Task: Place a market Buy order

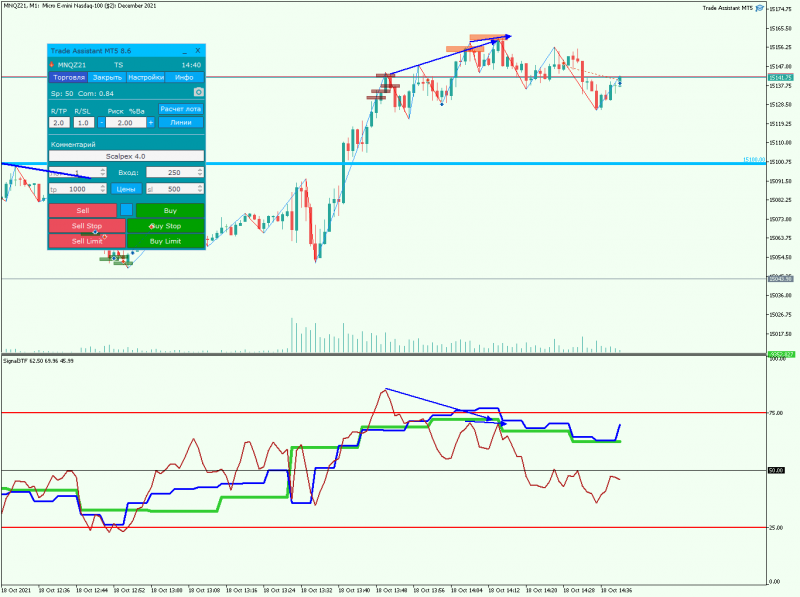Action: tap(170, 210)
